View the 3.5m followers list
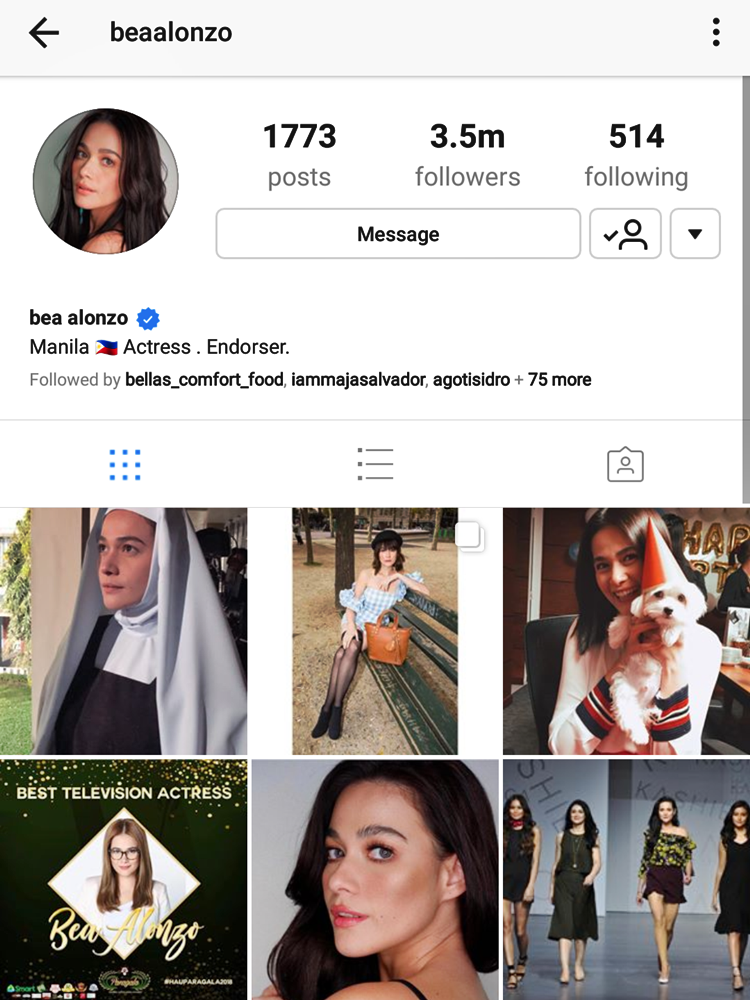The width and height of the screenshot is (750, 1000). point(467,155)
